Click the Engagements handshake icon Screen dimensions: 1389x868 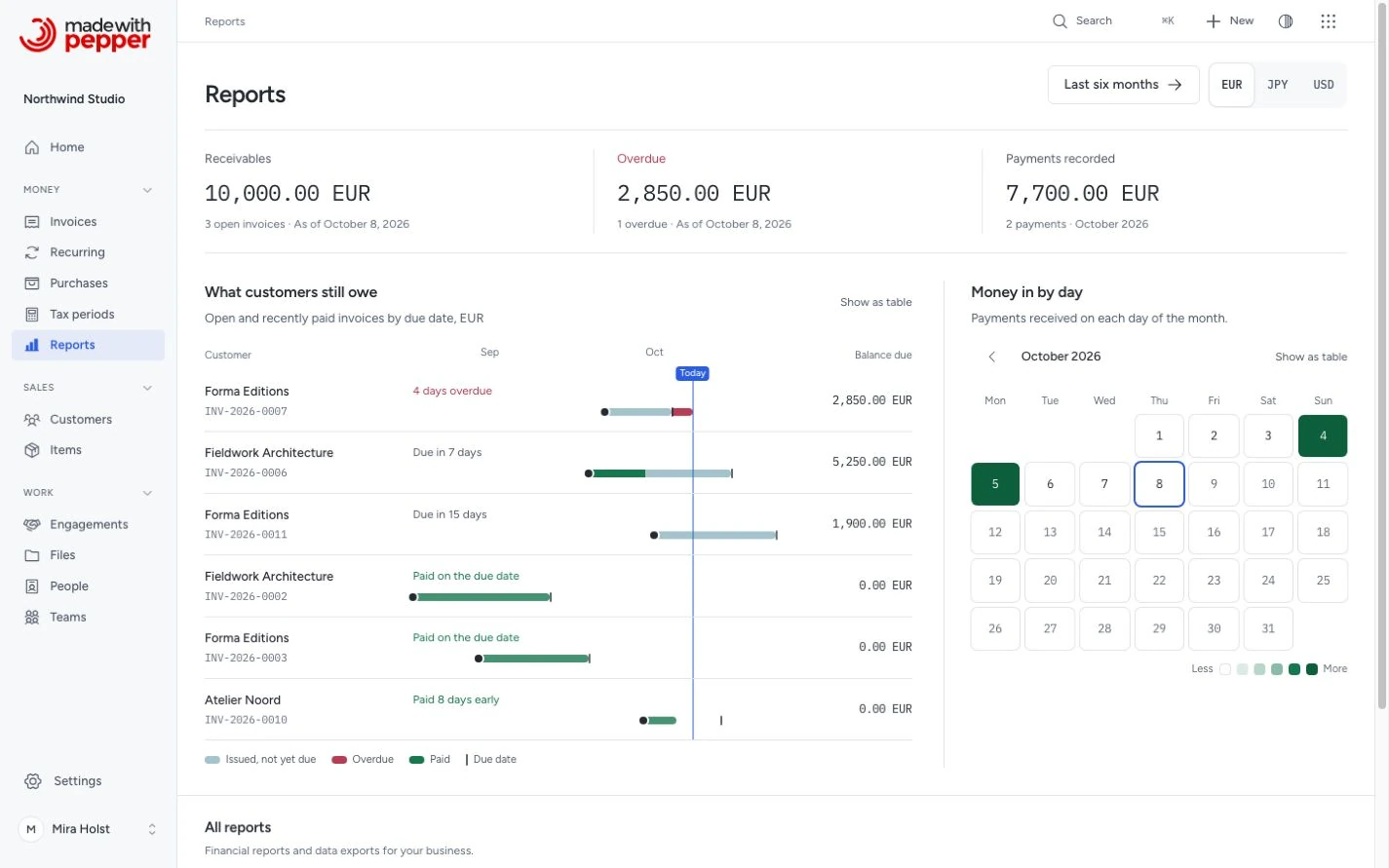[32, 525]
